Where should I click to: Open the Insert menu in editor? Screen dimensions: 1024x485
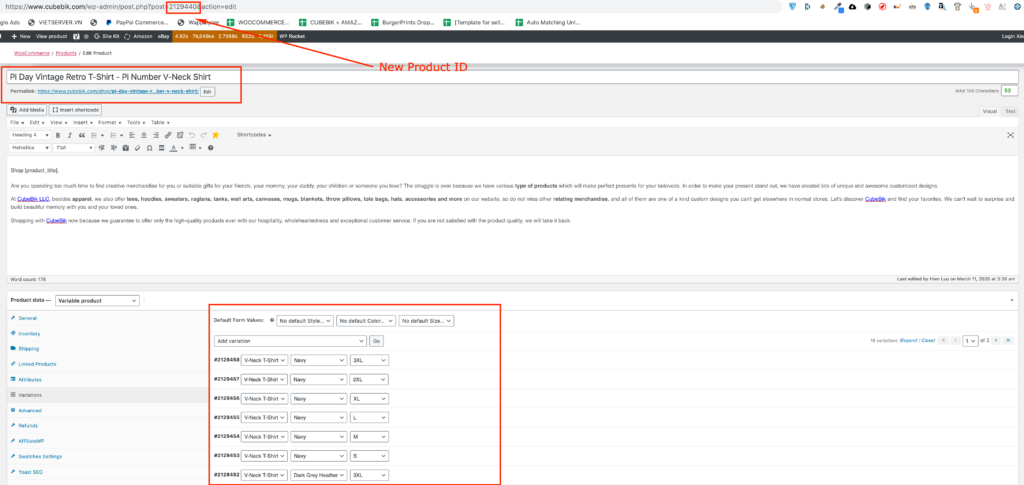pos(82,122)
